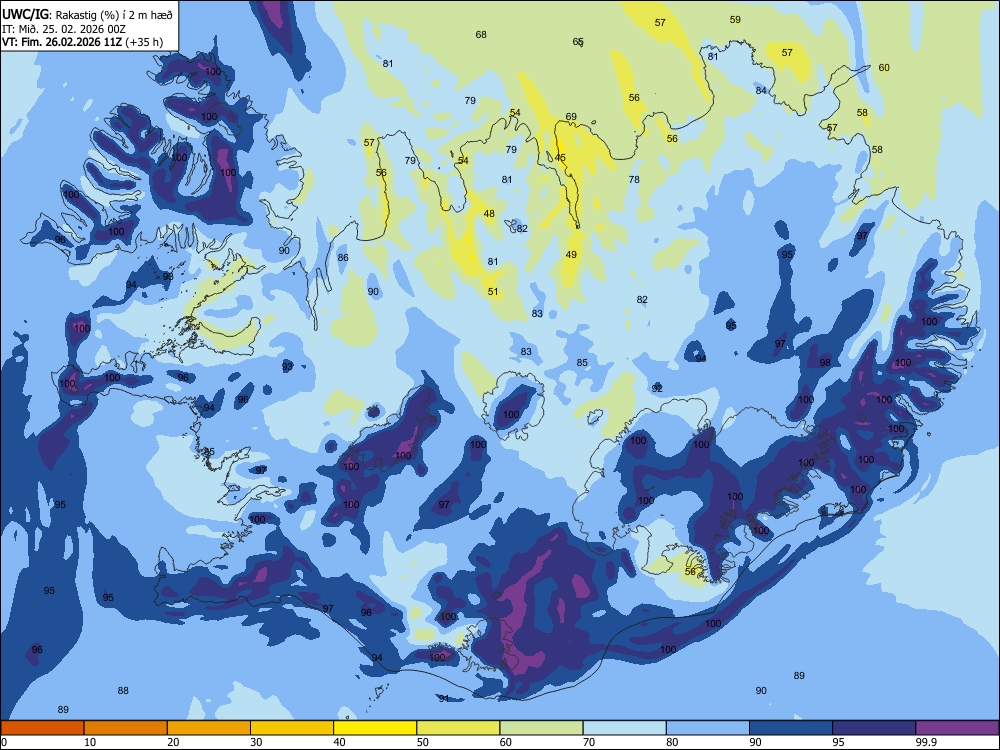The height and width of the screenshot is (750, 1000).
Task: Click the humidity value '48'
Action: (489, 214)
